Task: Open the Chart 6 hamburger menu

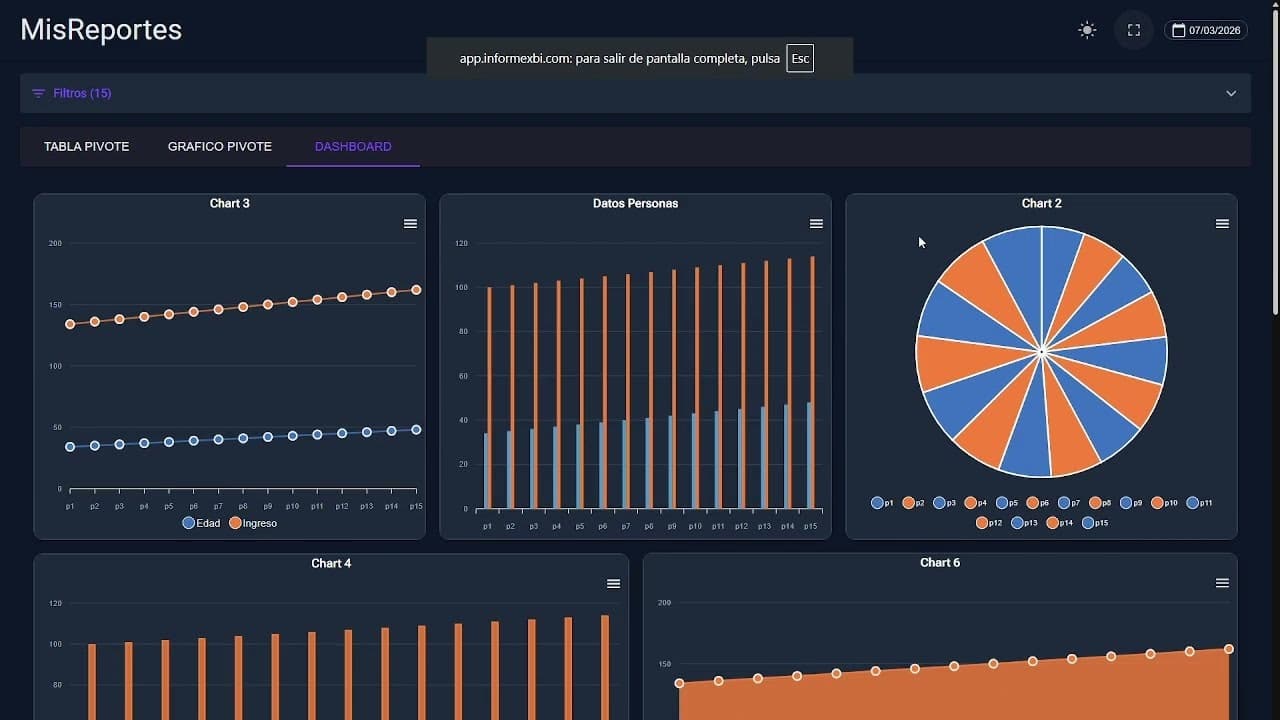Action: (x=1221, y=581)
